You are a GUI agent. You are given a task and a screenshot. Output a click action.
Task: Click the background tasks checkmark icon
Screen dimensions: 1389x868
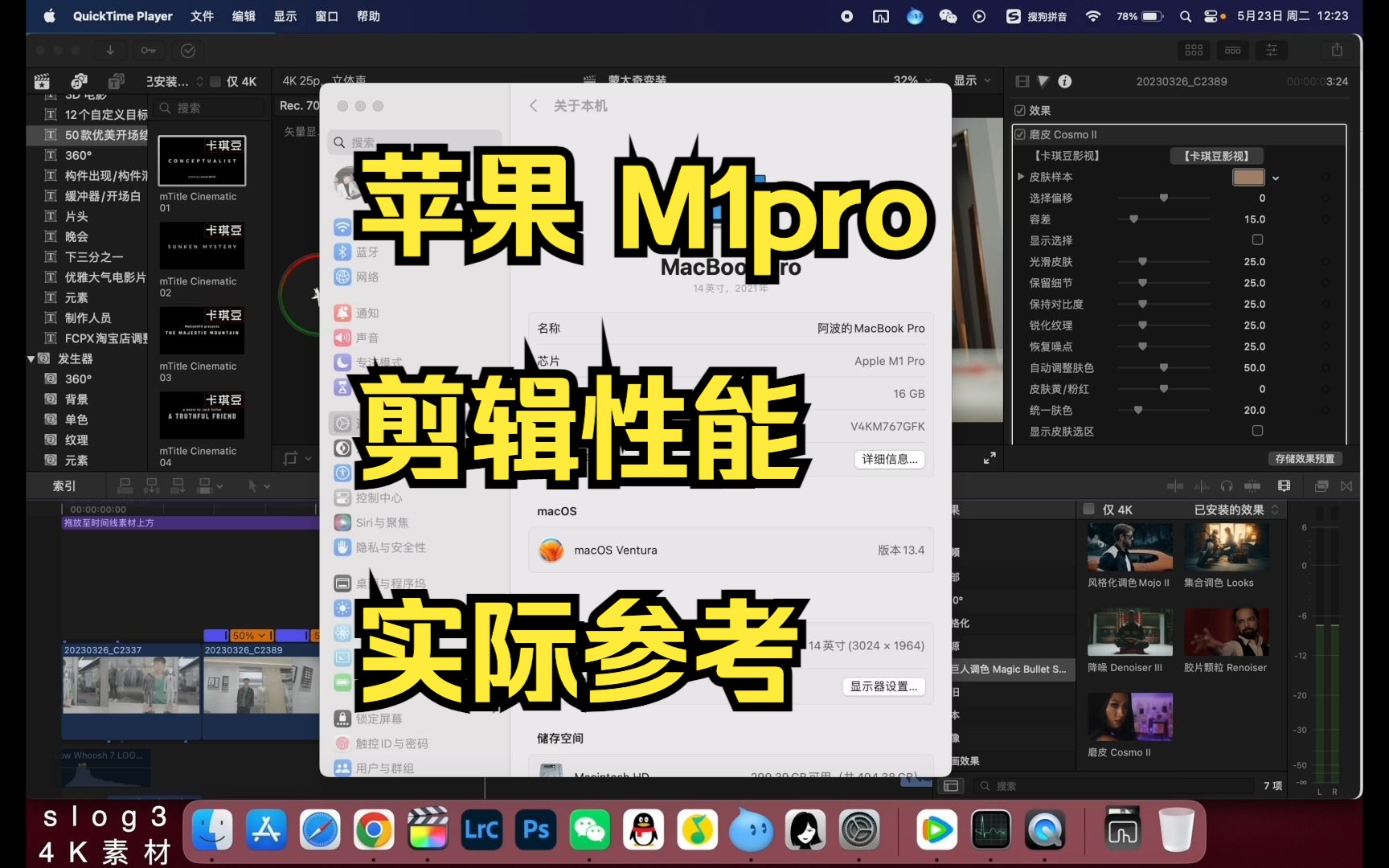[188, 51]
